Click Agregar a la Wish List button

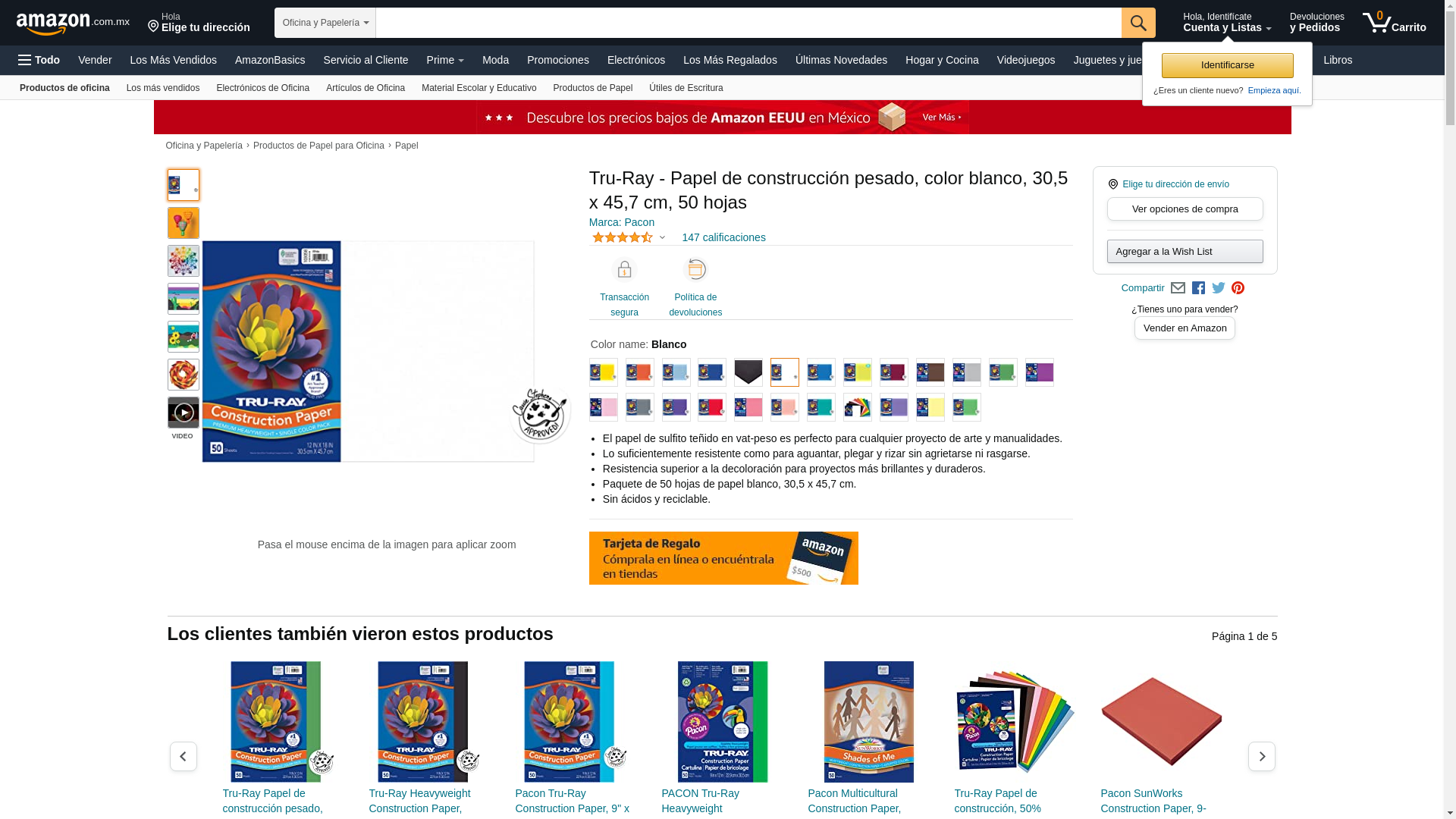pyautogui.click(x=1185, y=252)
